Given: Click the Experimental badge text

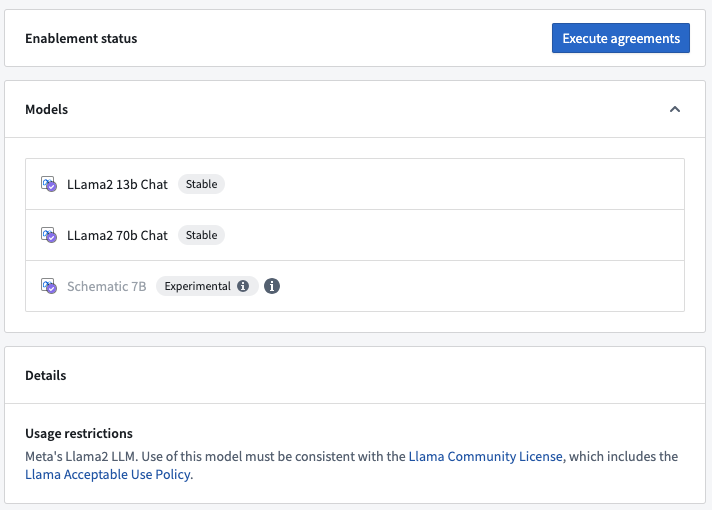Looking at the screenshot, I should pos(198,286).
